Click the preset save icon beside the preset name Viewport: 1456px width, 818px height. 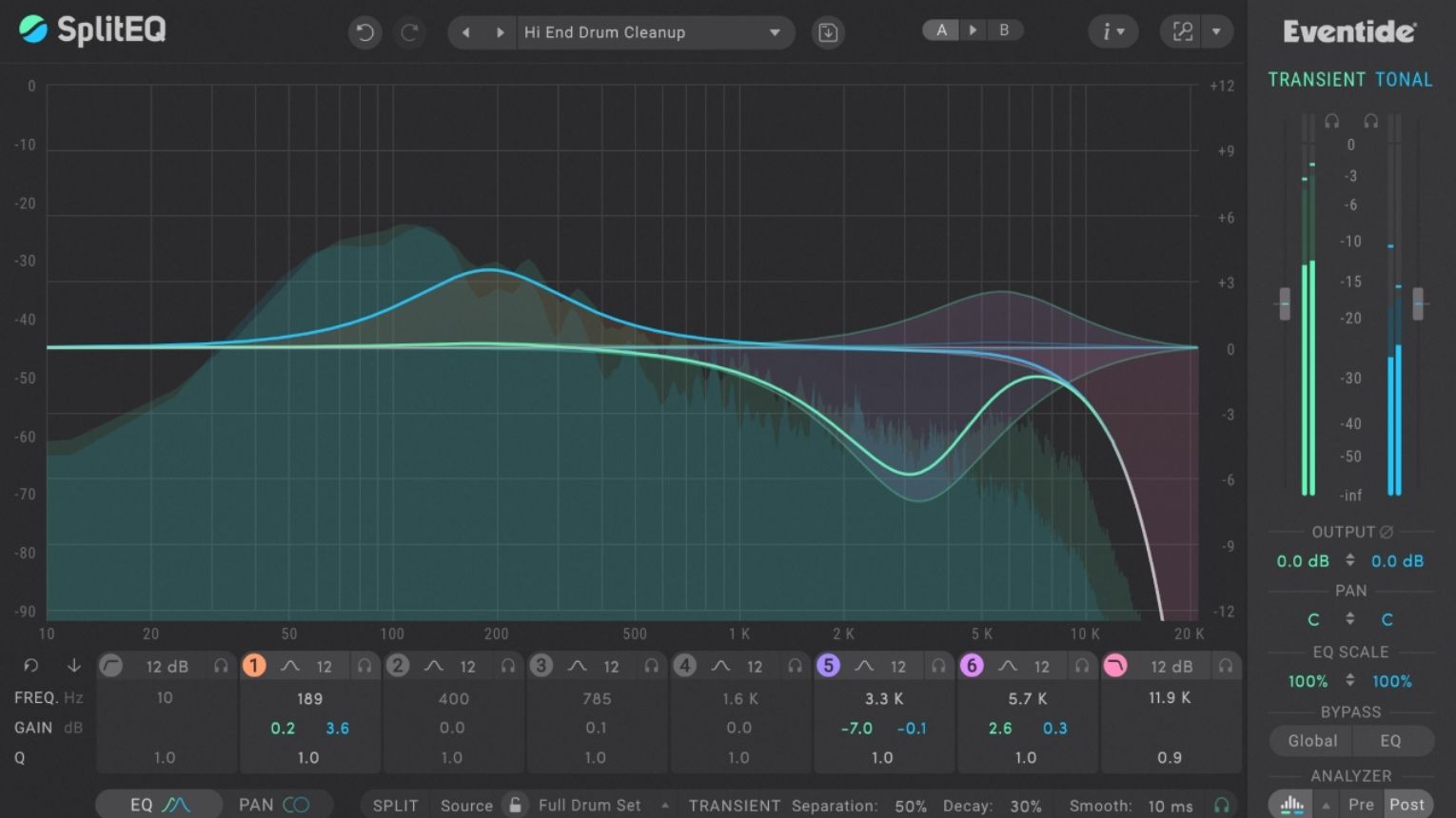pyautogui.click(x=827, y=31)
